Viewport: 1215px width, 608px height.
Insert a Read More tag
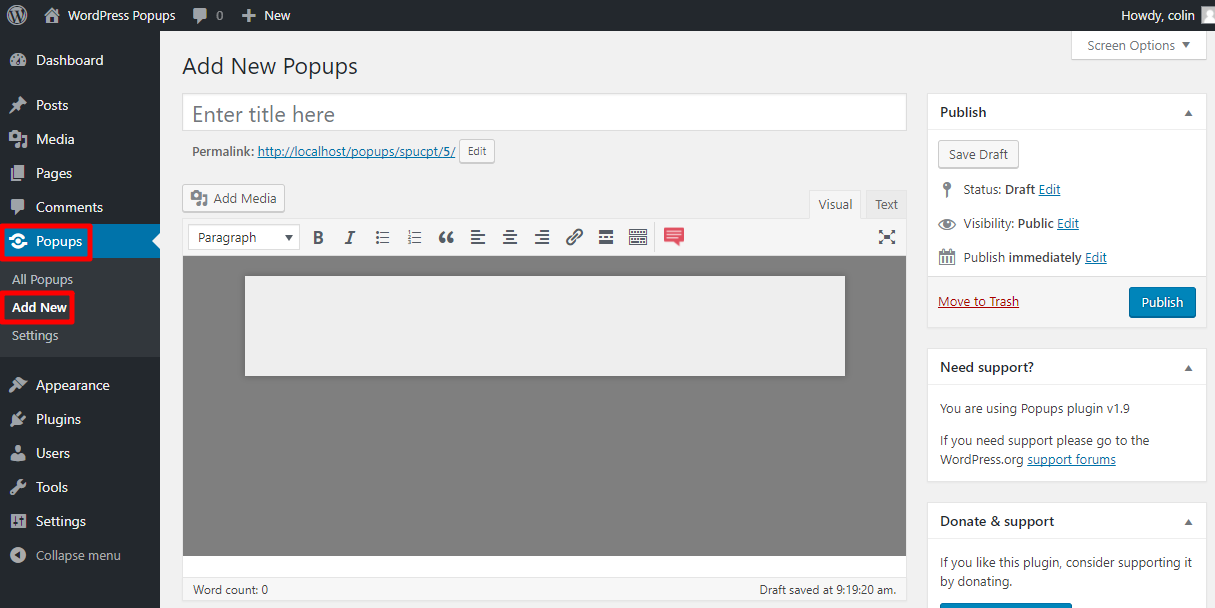click(605, 237)
